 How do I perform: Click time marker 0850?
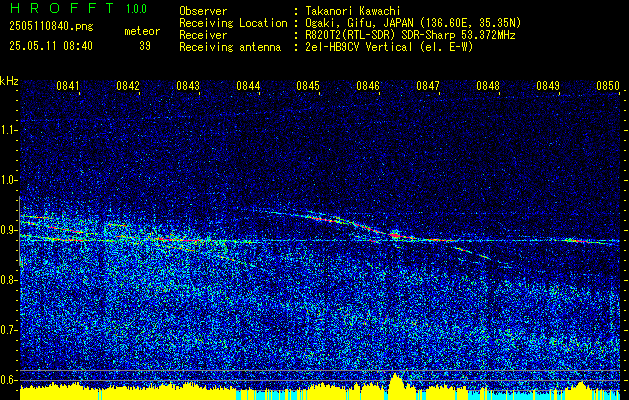(608, 86)
